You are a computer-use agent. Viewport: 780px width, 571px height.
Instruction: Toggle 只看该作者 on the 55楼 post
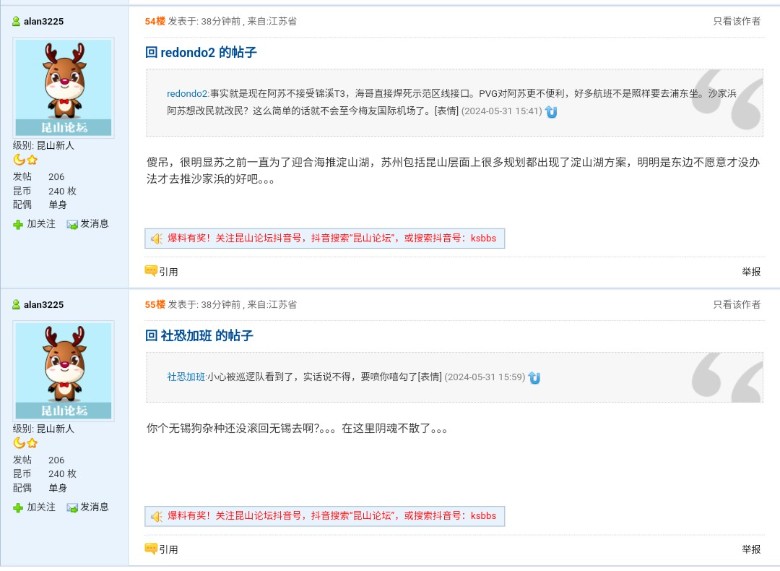tap(736, 304)
